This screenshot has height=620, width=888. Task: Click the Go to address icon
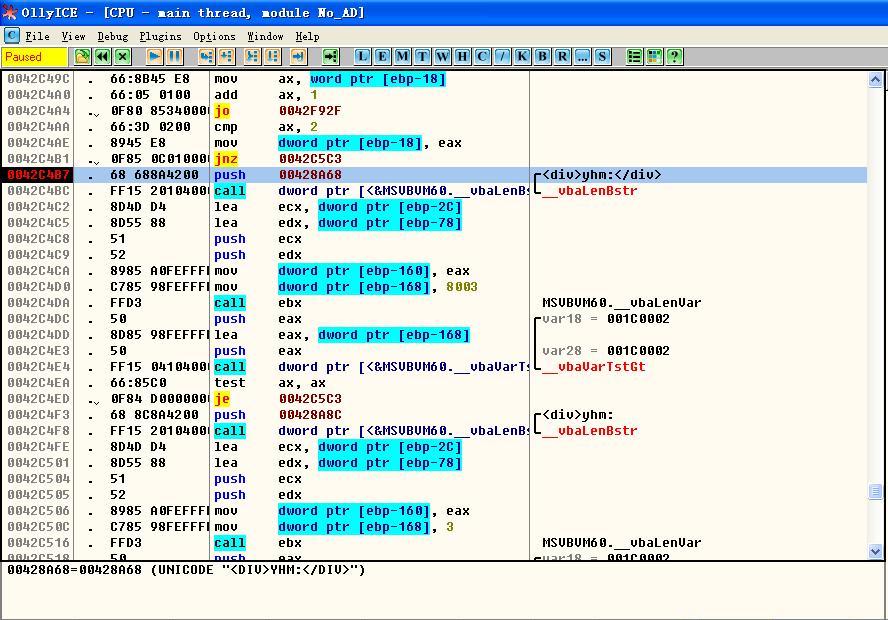pos(330,57)
